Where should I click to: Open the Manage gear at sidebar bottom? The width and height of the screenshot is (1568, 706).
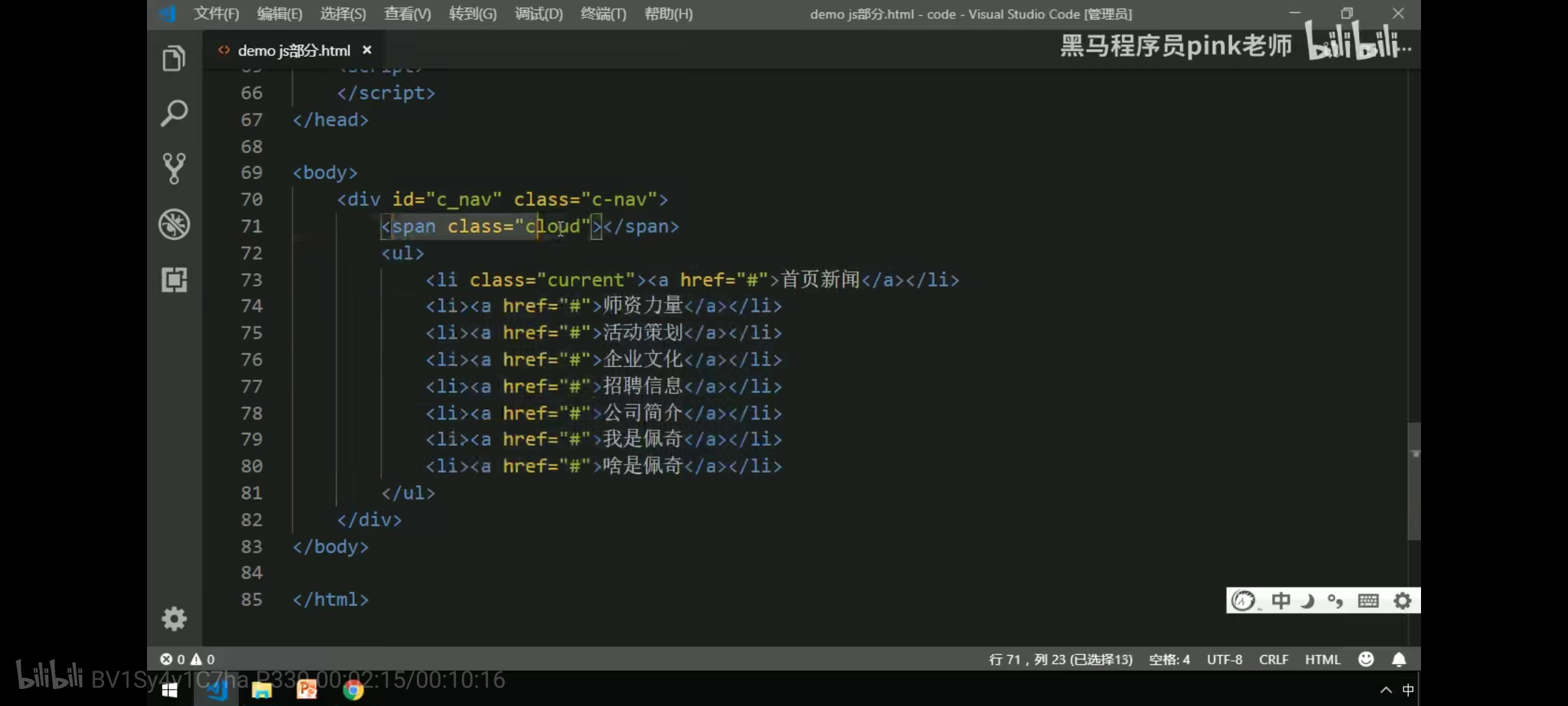point(174,618)
